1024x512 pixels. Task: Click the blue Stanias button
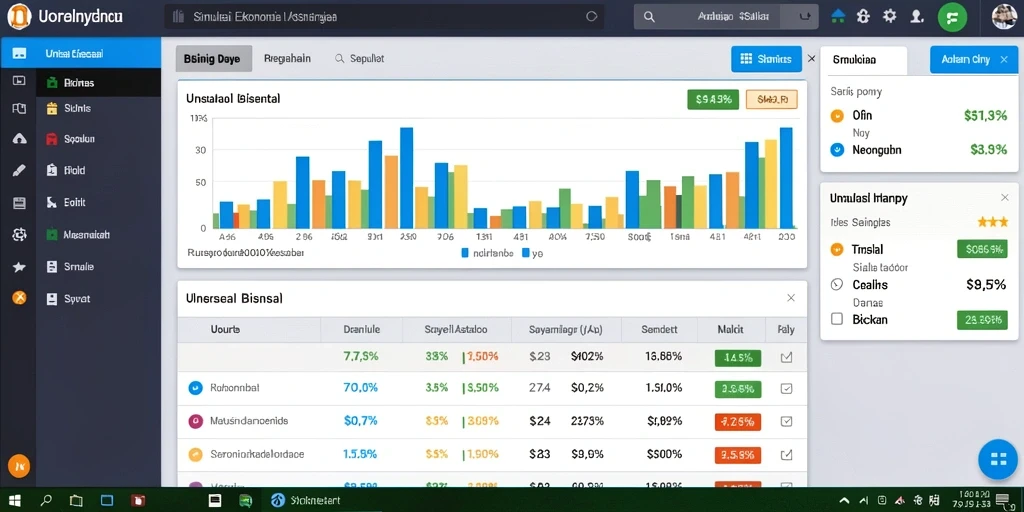pos(766,59)
